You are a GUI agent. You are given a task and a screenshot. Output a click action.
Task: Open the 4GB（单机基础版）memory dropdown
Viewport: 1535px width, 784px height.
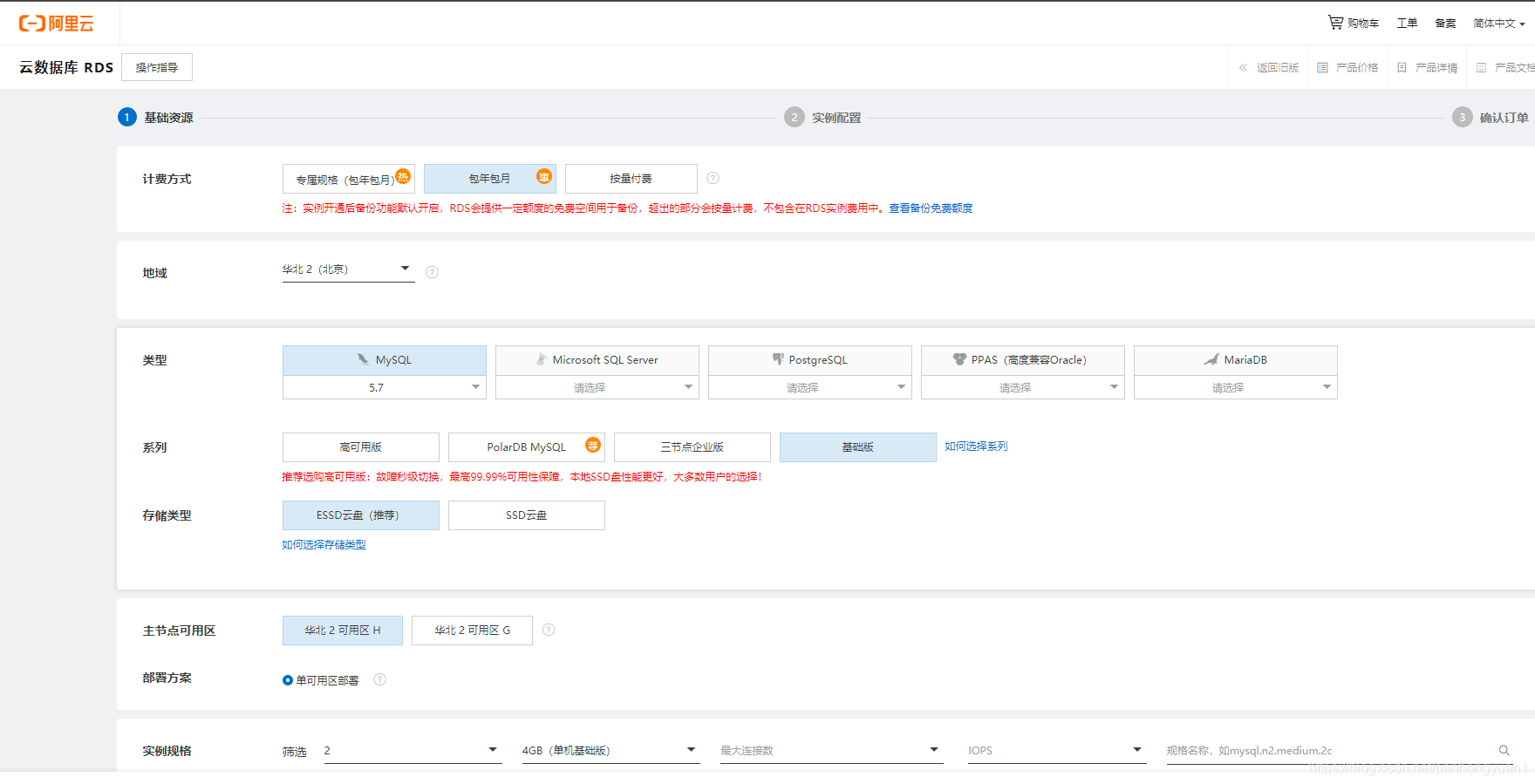tap(611, 751)
